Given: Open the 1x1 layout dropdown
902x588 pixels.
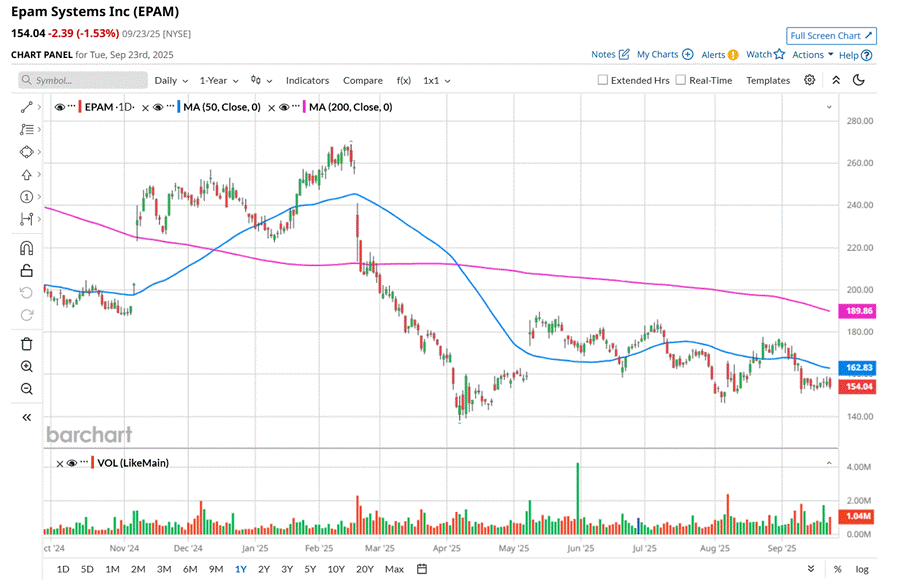Looking at the screenshot, I should click(437, 81).
